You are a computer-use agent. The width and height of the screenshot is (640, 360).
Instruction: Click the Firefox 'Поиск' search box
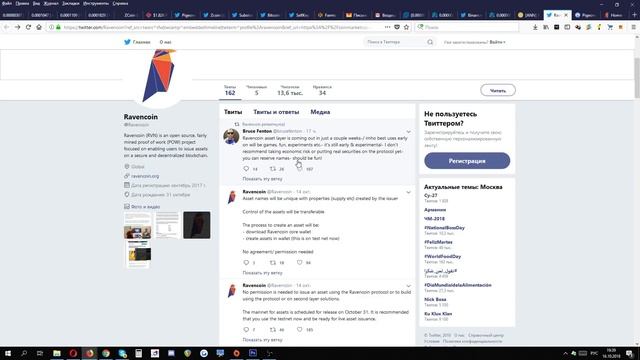tap(467, 27)
